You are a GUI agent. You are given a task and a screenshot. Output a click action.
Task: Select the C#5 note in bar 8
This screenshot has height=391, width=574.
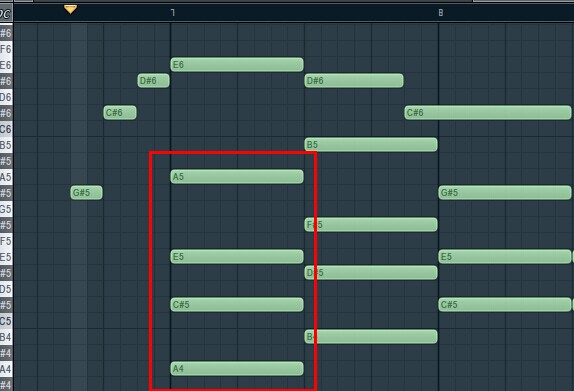505,305
